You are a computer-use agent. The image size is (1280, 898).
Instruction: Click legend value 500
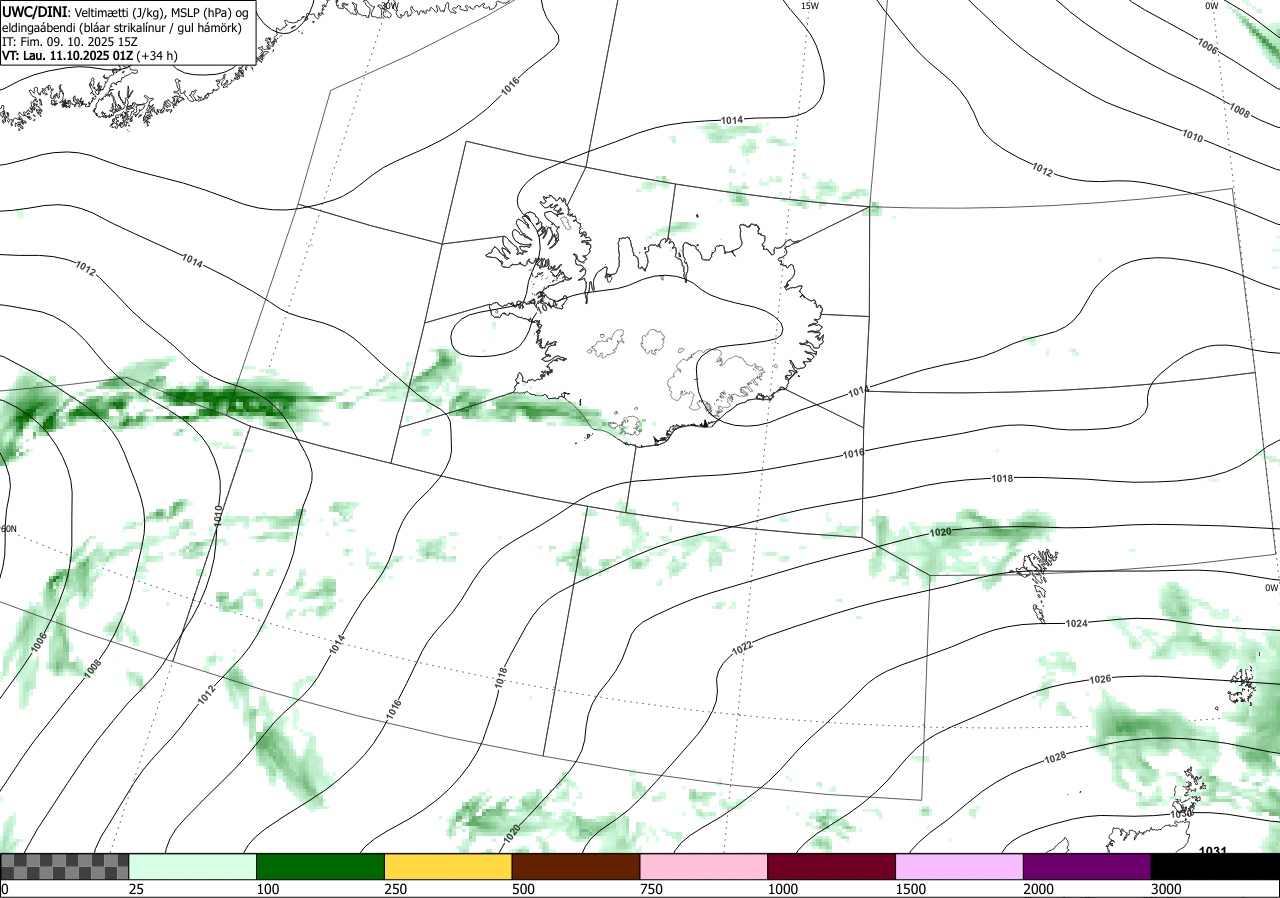(x=524, y=889)
